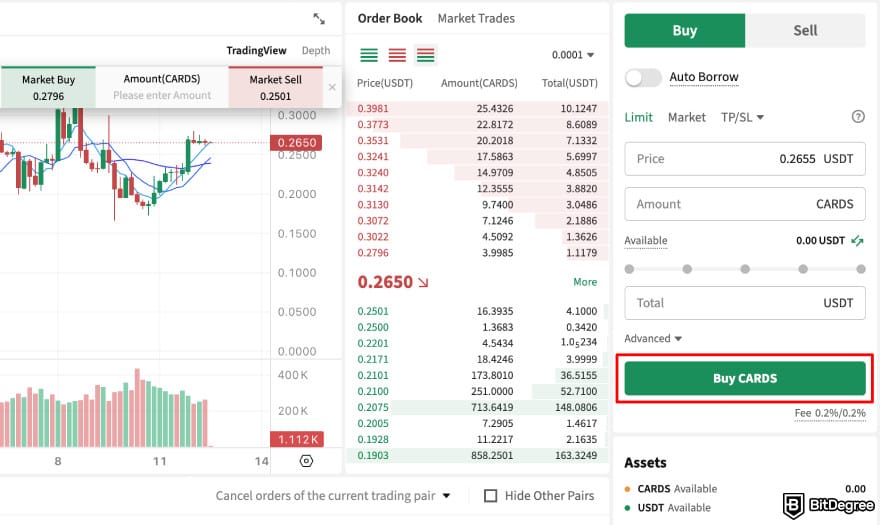Show sell-orders-only order book view
This screenshot has width=880, height=525.
click(x=397, y=55)
